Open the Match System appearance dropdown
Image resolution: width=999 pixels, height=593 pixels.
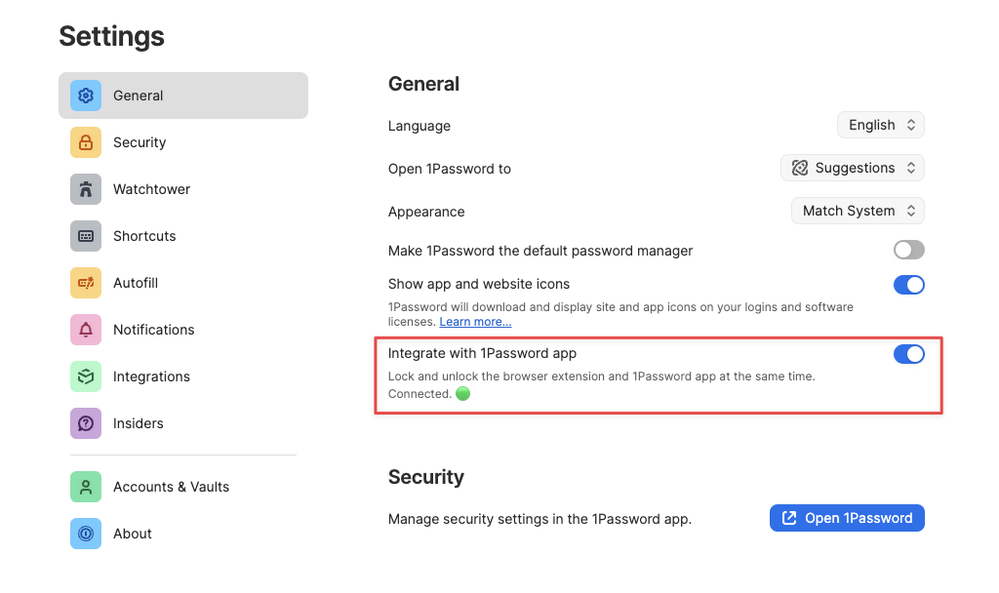coord(857,211)
